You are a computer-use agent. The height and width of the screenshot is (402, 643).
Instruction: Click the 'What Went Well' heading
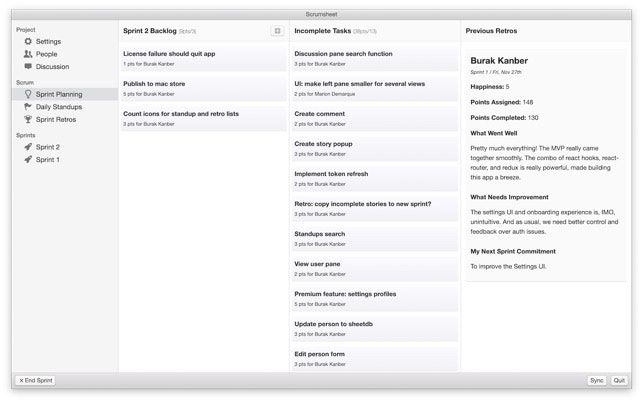pos(494,133)
